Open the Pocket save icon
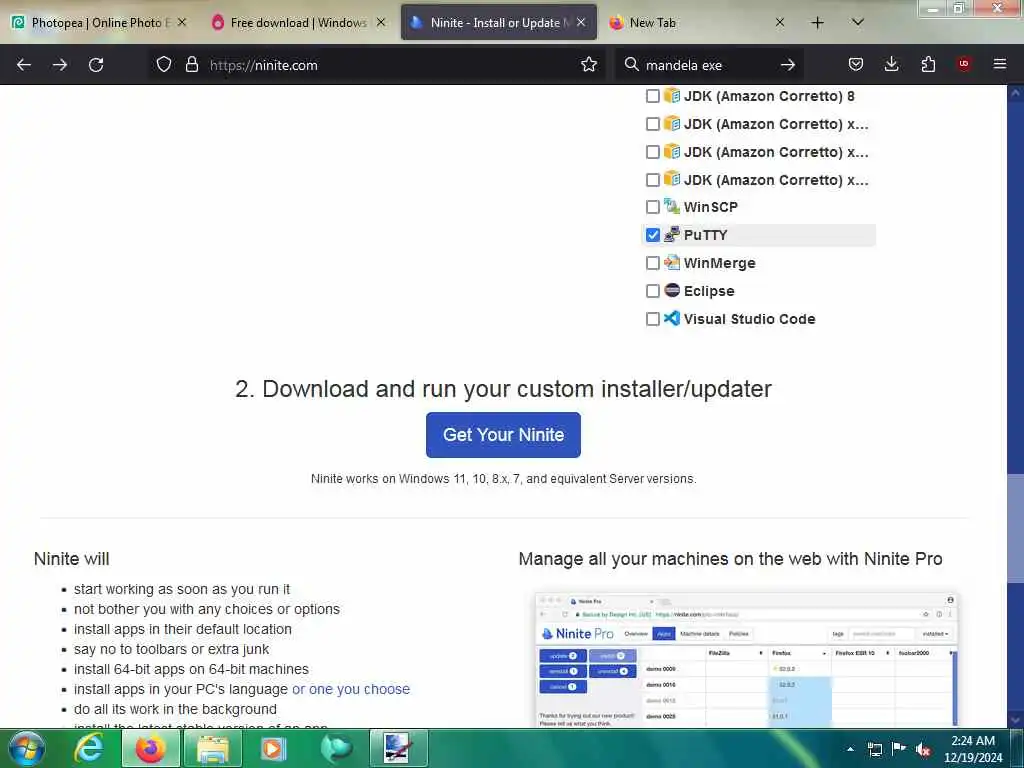This screenshot has height=768, width=1024. tap(856, 64)
